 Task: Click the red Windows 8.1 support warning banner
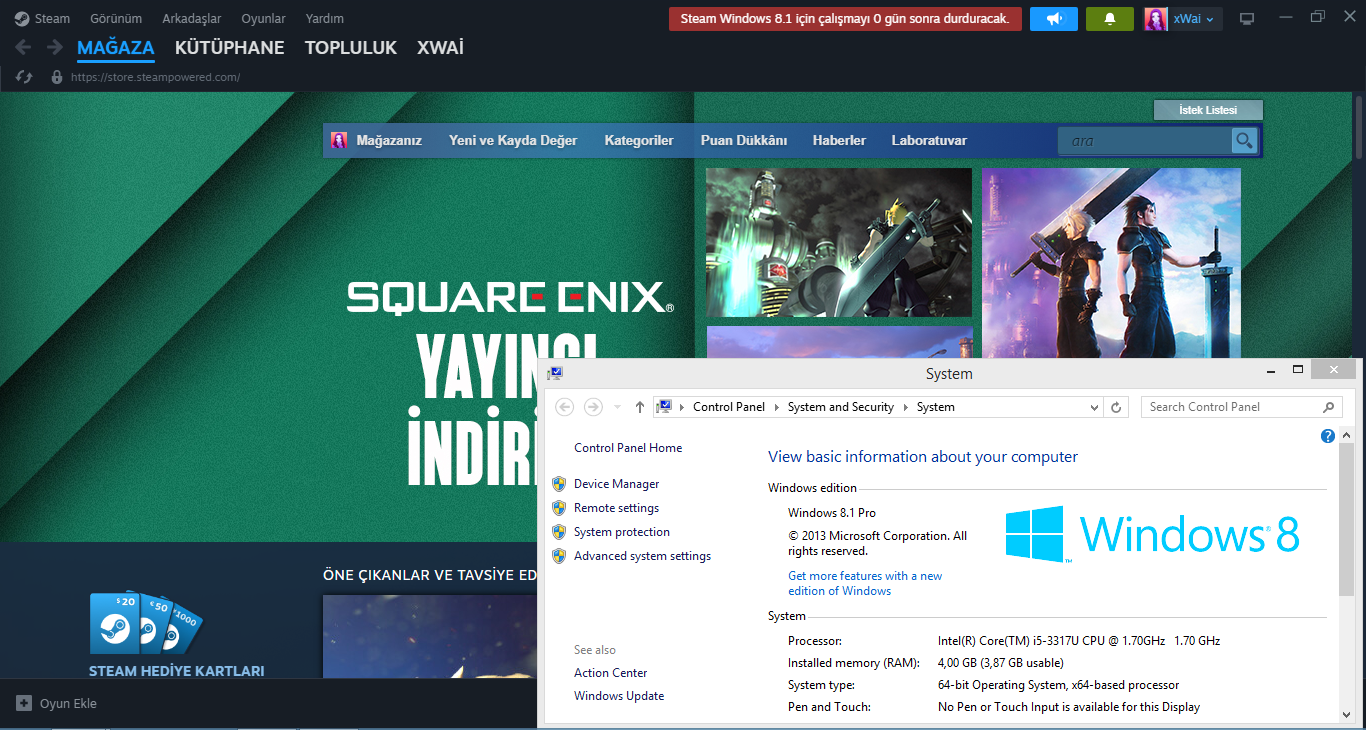(845, 19)
